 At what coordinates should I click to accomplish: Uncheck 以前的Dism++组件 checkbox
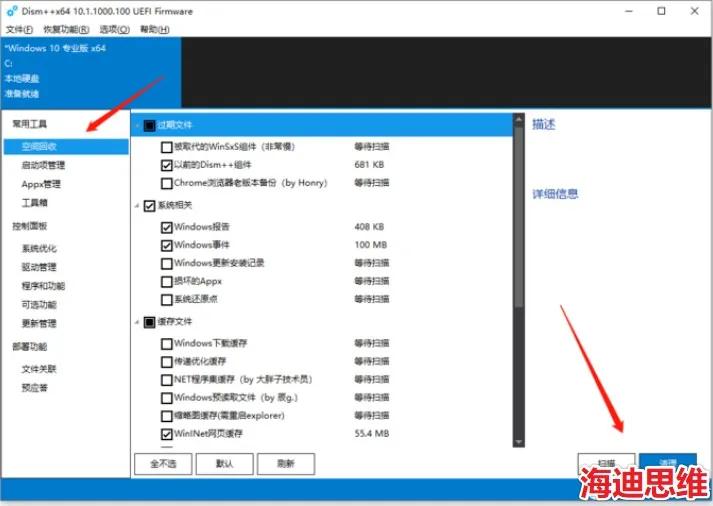click(x=167, y=165)
